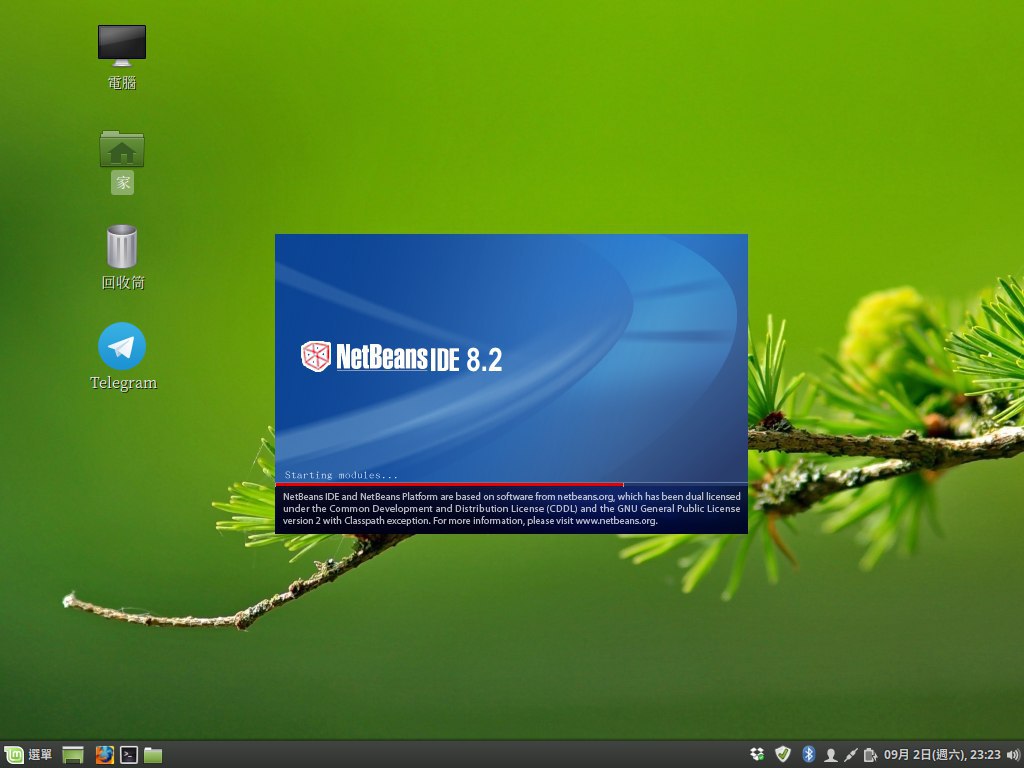The height and width of the screenshot is (768, 1024).
Task: Launch Firefox from the taskbar
Action: (104, 755)
